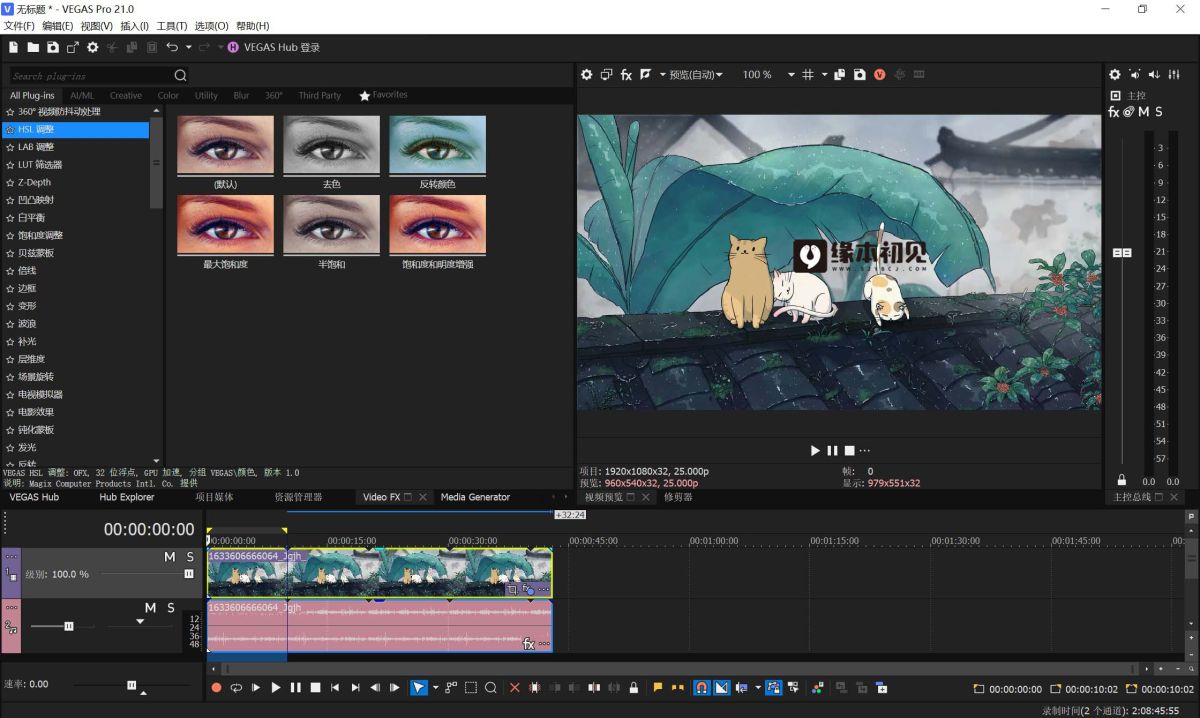Mute audio track 2 with M

click(x=150, y=608)
